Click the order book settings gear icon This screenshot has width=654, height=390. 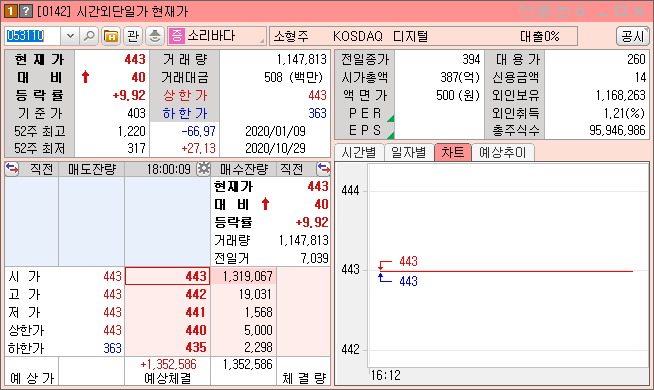[204, 169]
